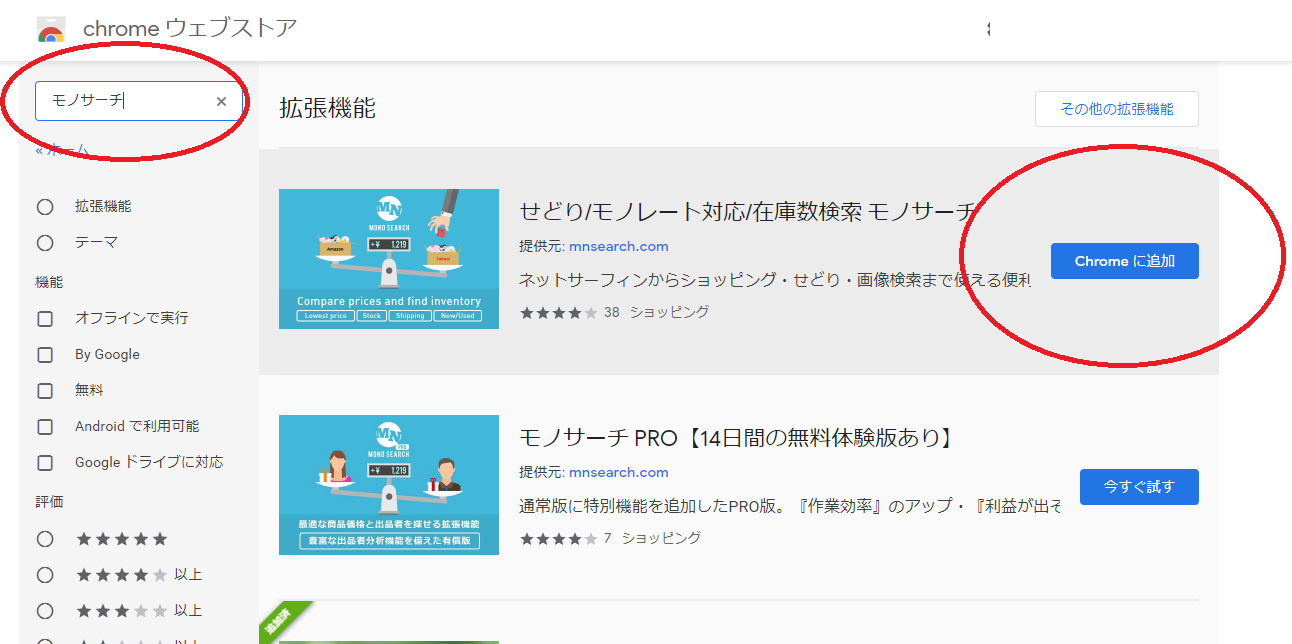Open mnsearch.com link under モノサーチ PRO
The height and width of the screenshot is (644, 1292).
[x=618, y=472]
